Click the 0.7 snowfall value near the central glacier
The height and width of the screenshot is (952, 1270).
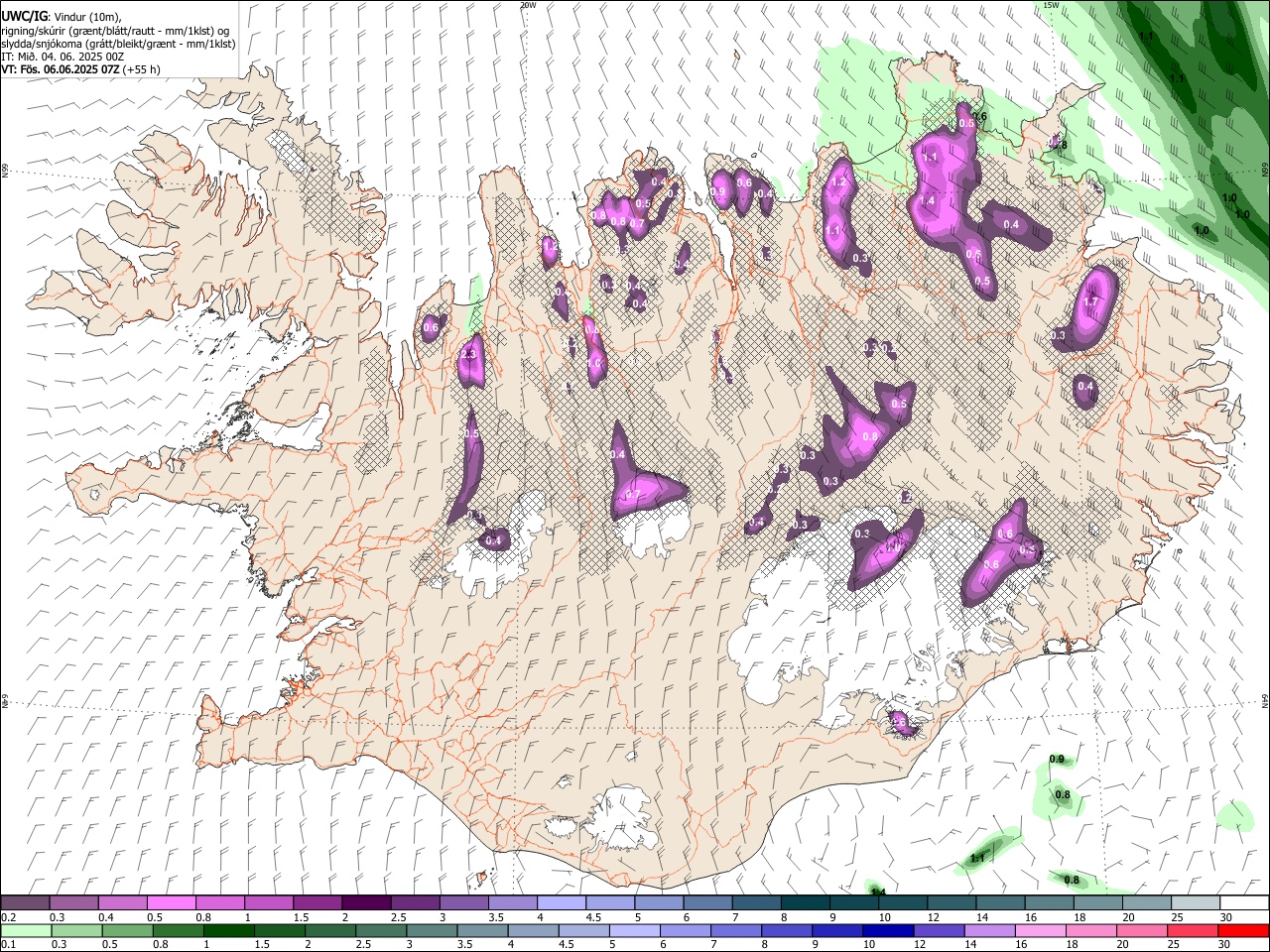[632, 493]
